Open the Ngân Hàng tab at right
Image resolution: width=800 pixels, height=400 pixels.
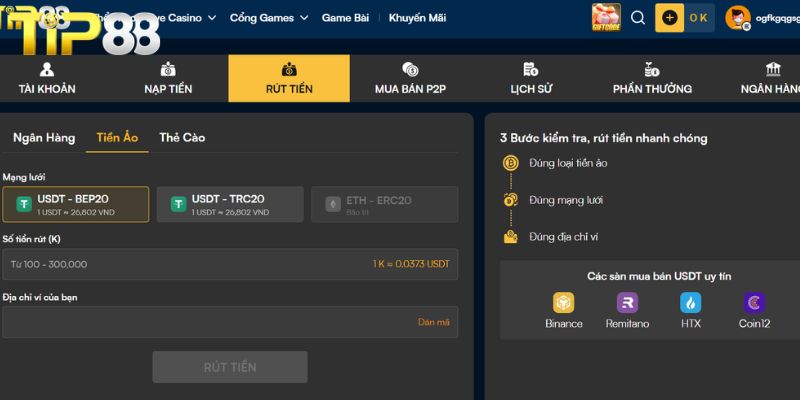coord(770,79)
